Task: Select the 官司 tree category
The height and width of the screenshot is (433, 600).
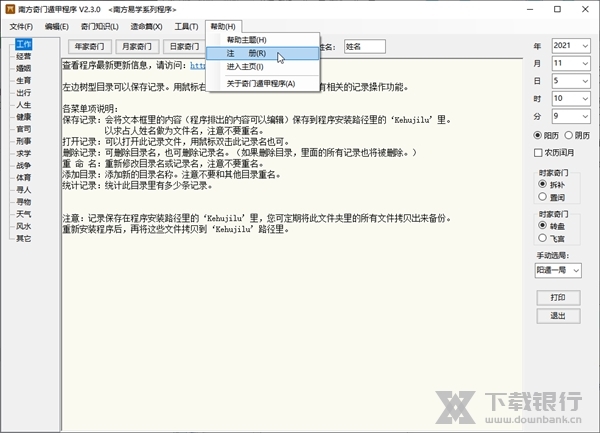Action: (x=23, y=129)
